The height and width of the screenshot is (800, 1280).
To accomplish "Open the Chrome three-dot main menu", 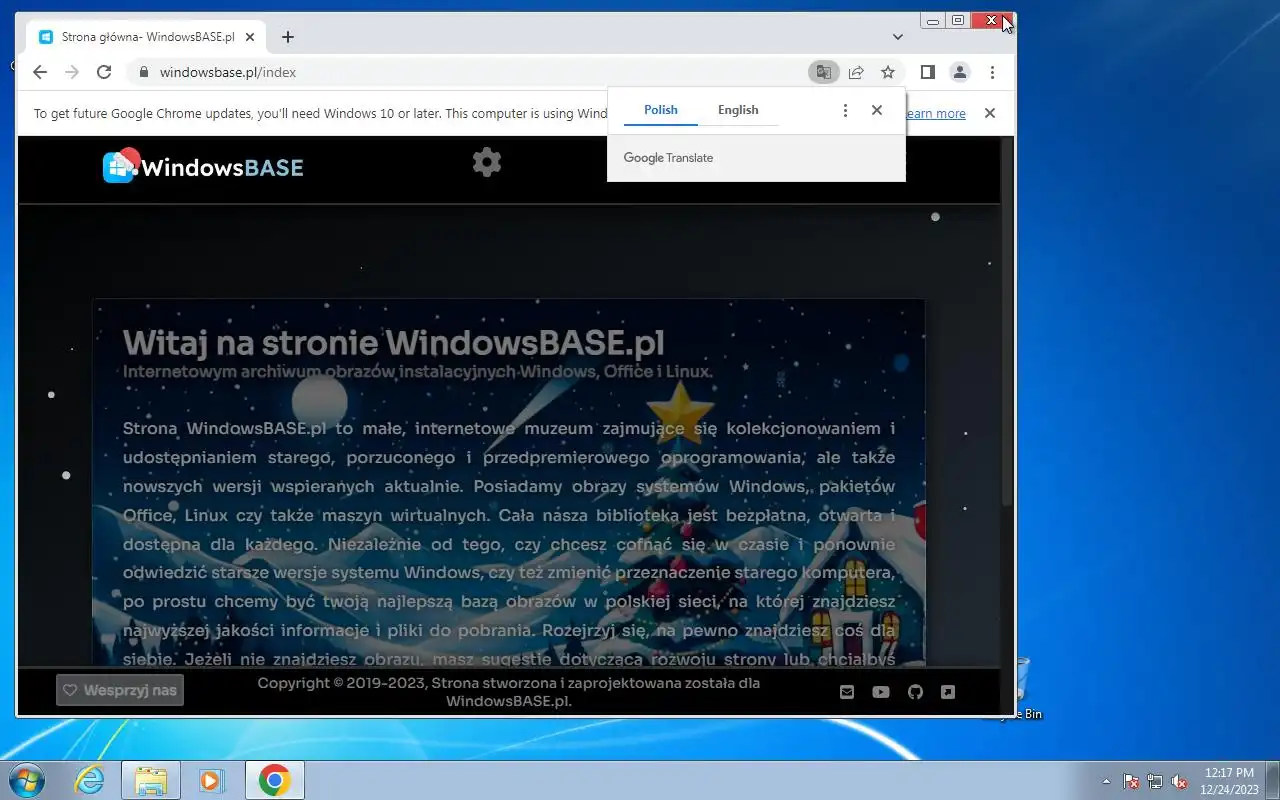I will tap(992, 72).
